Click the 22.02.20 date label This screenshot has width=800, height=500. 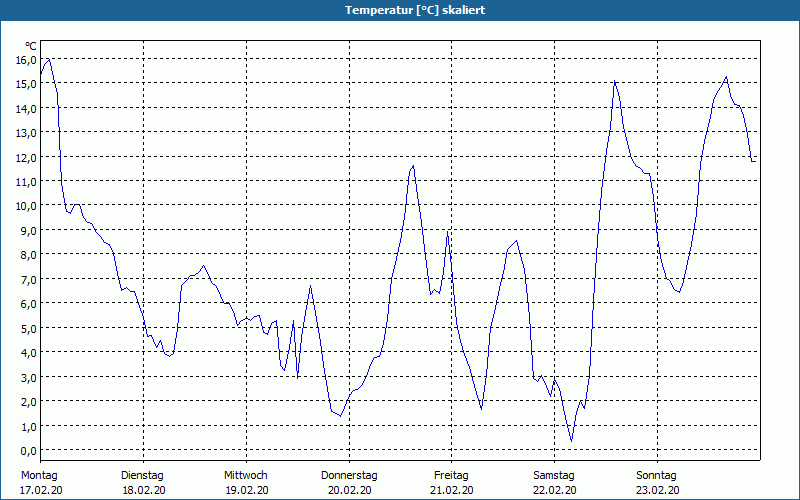point(555,490)
